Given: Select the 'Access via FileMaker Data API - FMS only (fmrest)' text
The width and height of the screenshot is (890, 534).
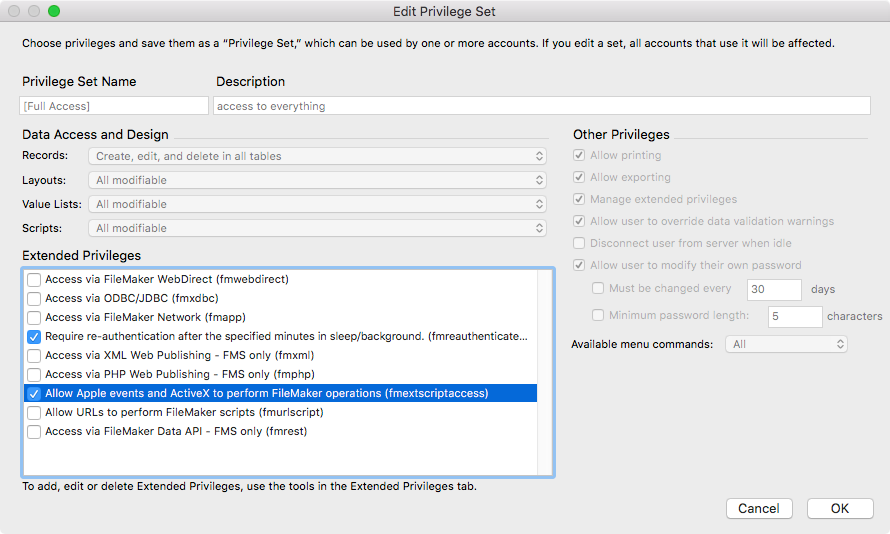Looking at the screenshot, I should click(176, 431).
